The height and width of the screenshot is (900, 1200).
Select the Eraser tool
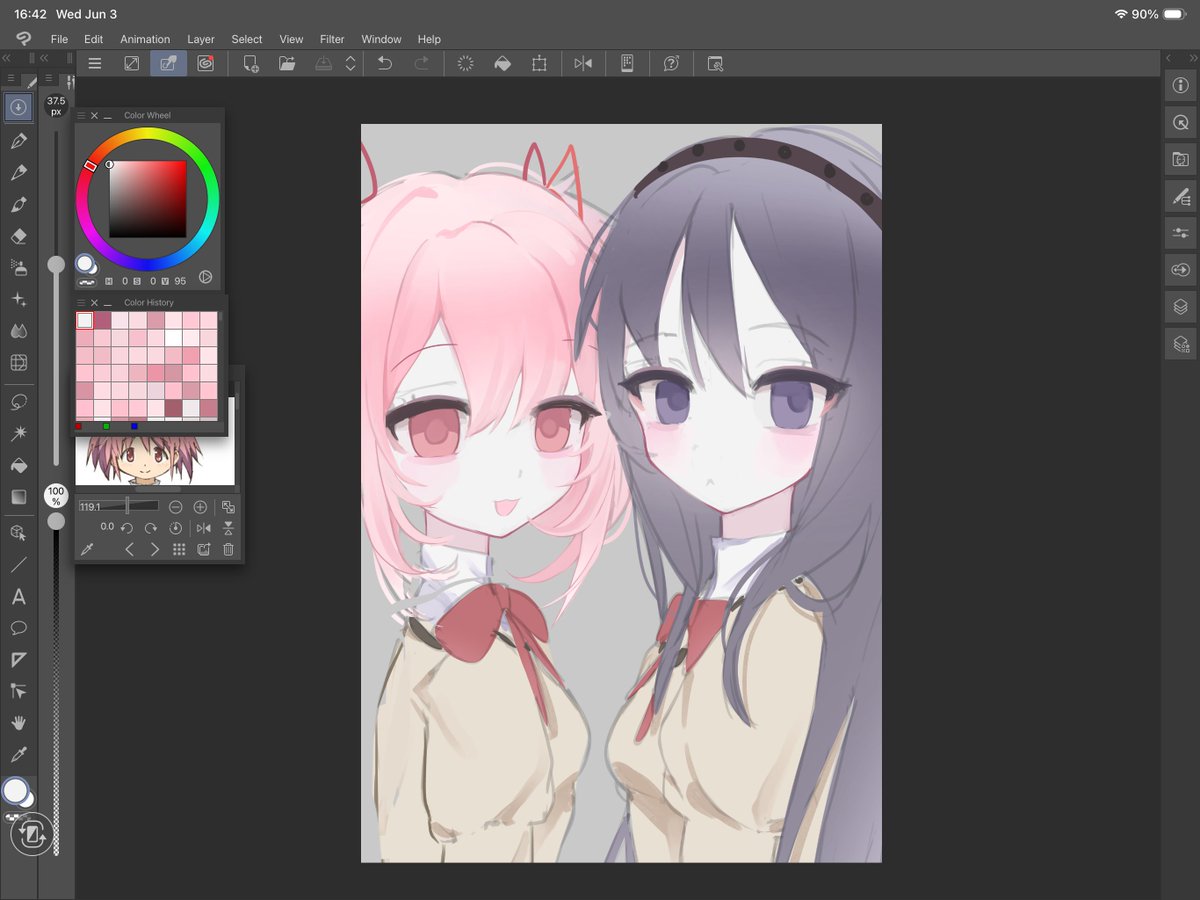18,237
